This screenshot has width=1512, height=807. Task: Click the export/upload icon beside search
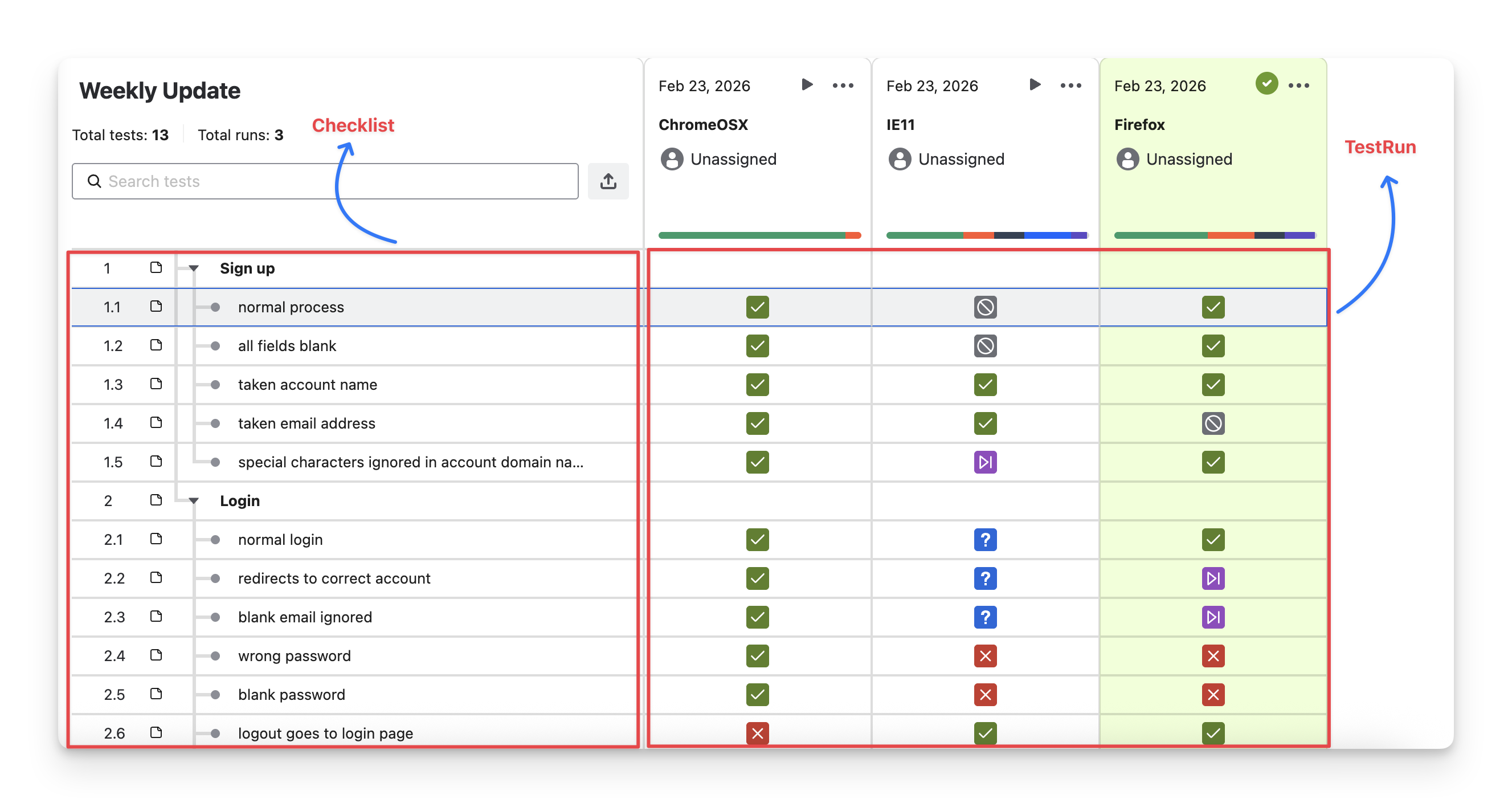[608, 181]
